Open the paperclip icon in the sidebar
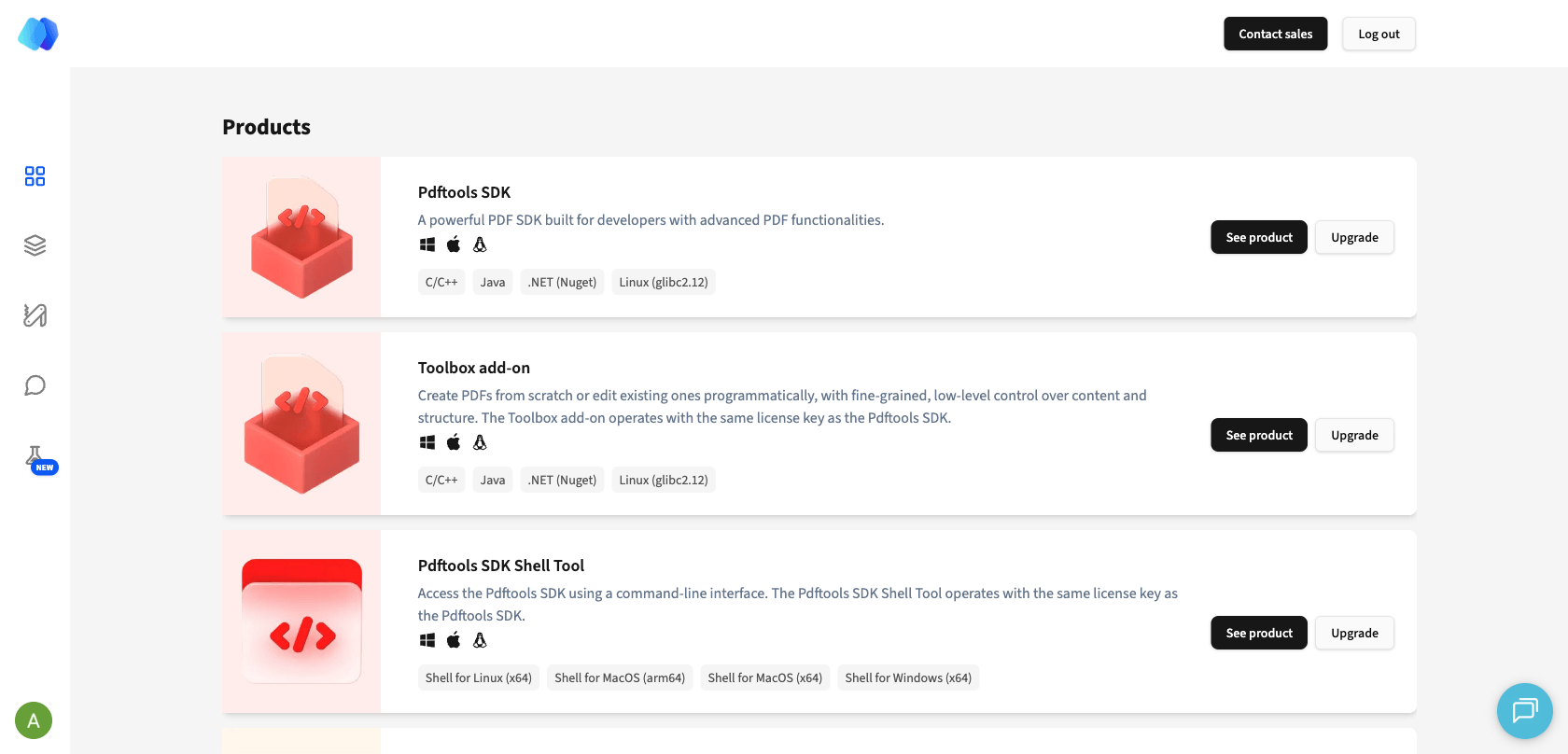This screenshot has width=1568, height=754. [x=35, y=315]
